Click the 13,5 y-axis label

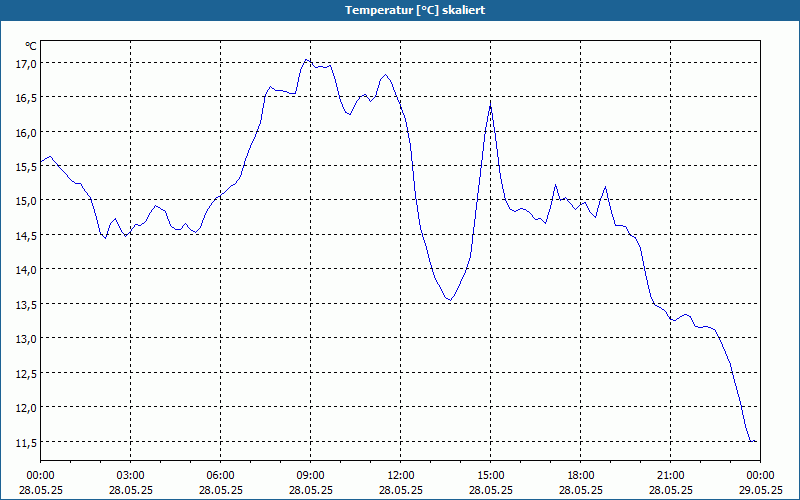tap(26, 305)
